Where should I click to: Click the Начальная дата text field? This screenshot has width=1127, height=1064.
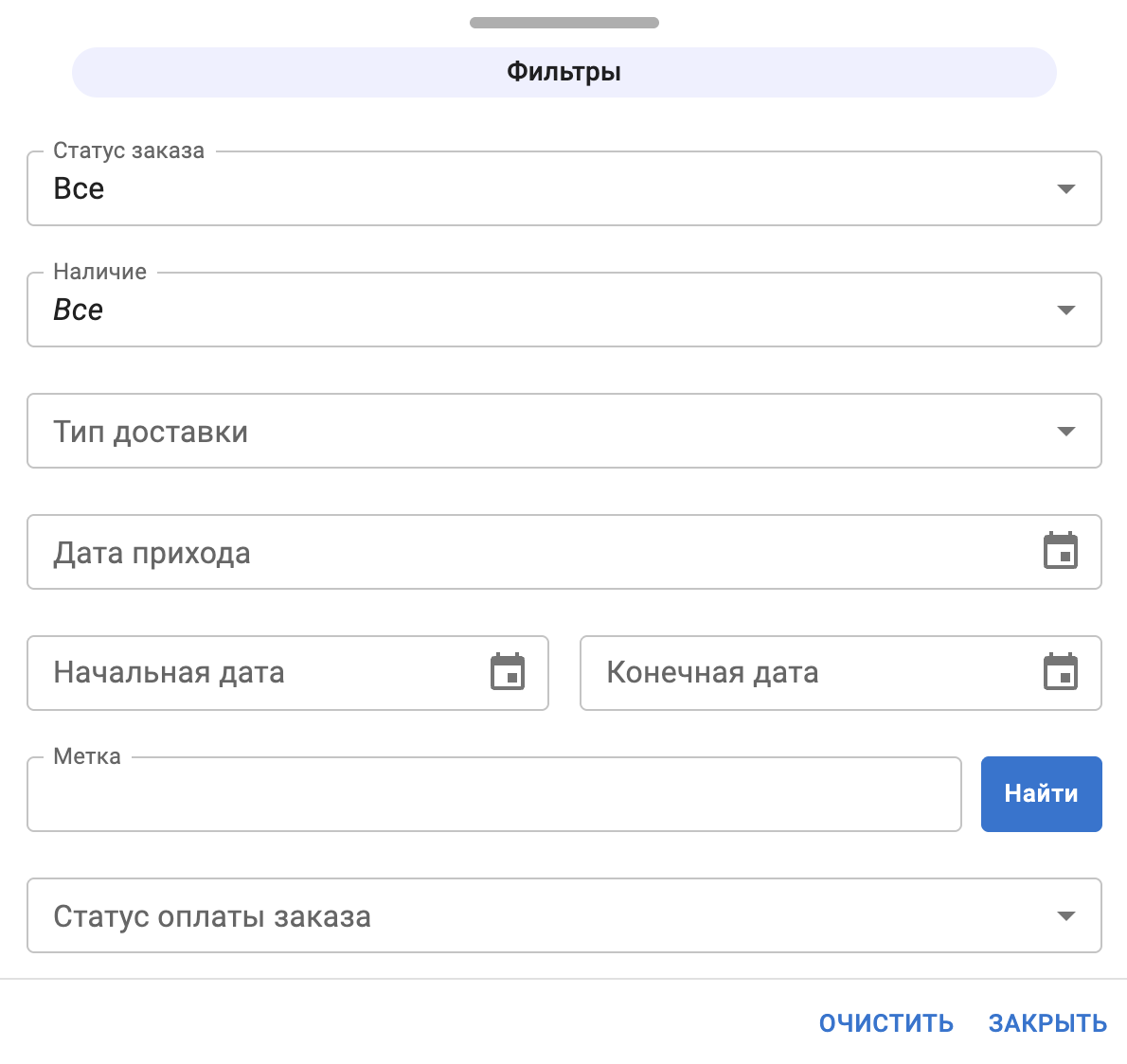pos(237,673)
